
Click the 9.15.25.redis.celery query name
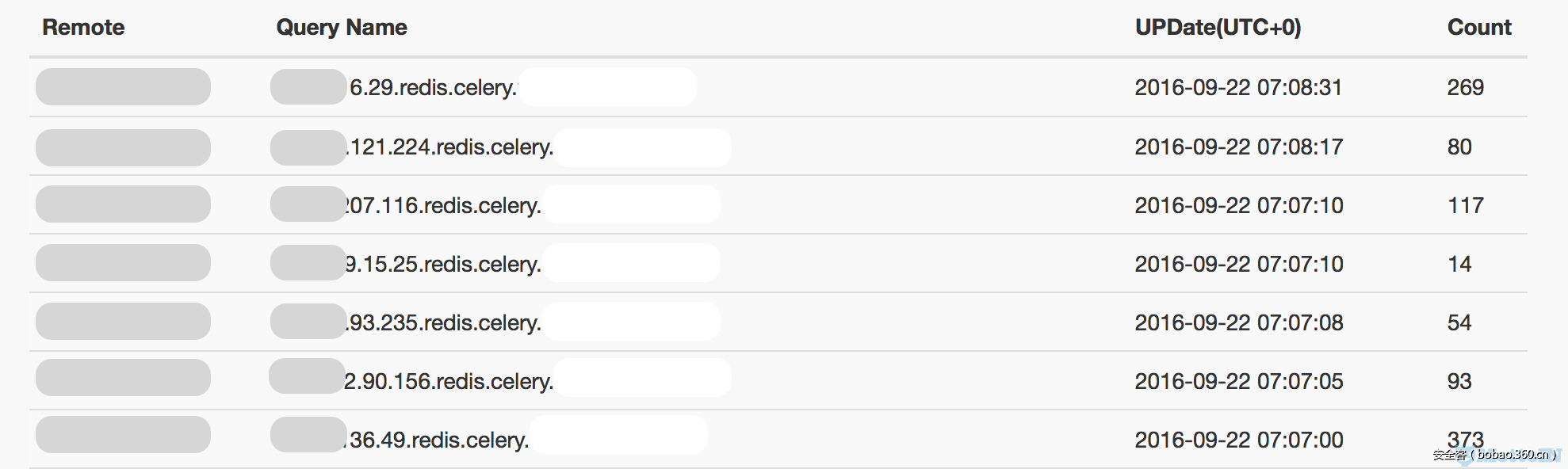tap(444, 264)
